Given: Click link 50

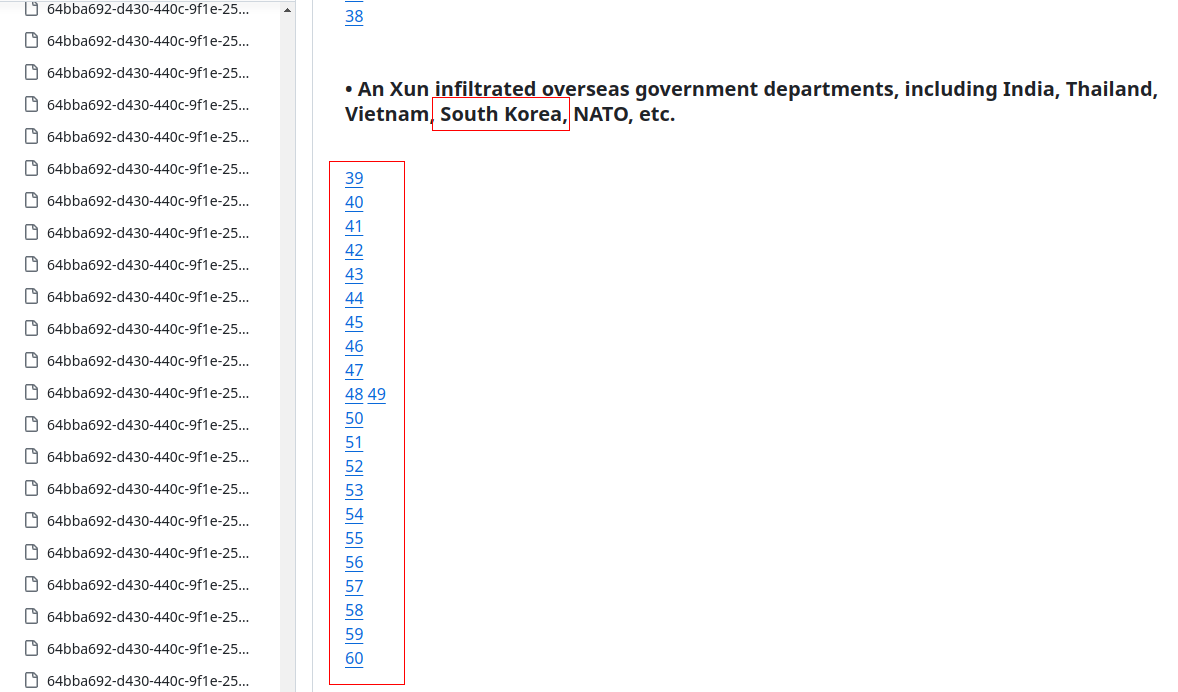Looking at the screenshot, I should 354,419.
